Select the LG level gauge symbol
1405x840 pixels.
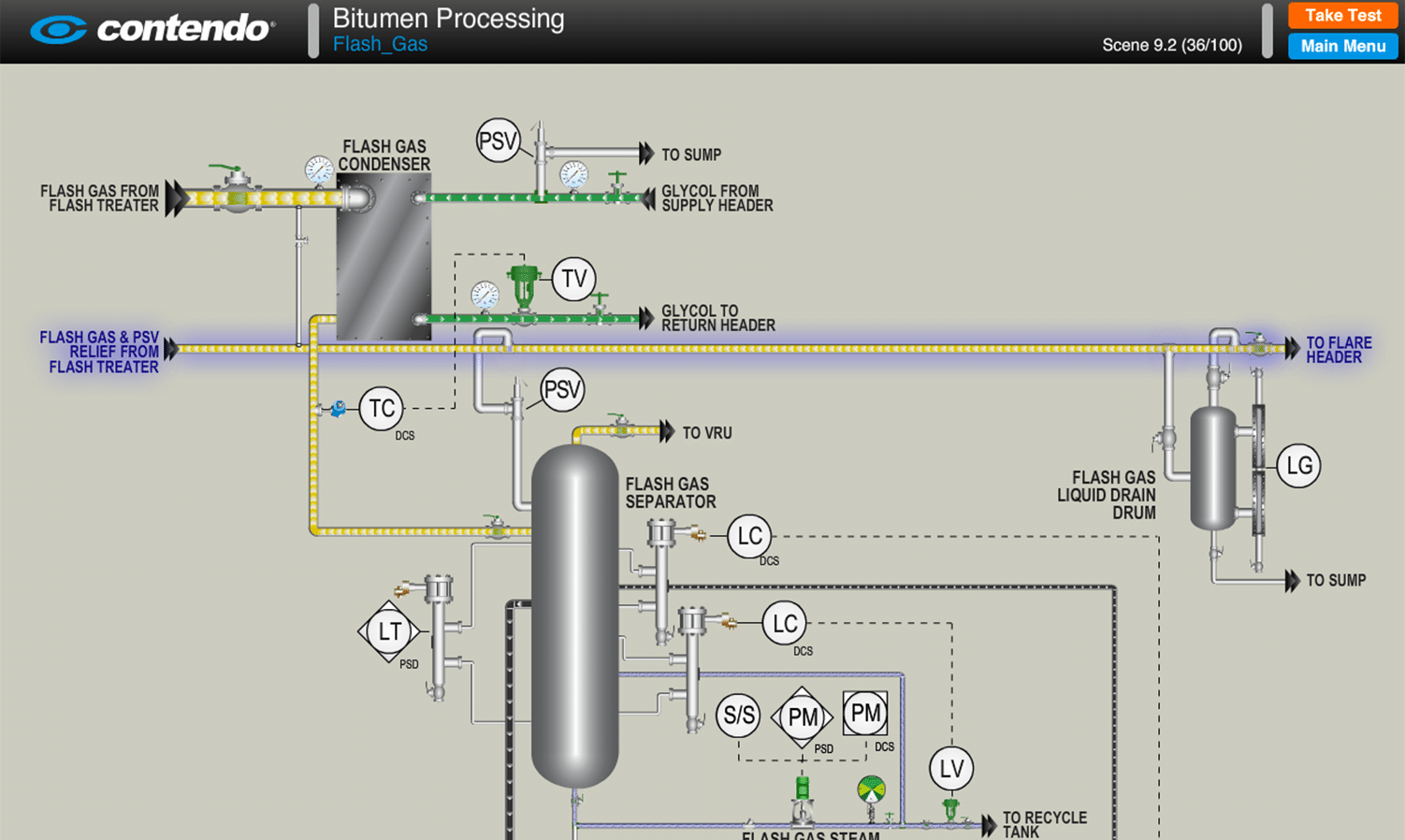click(x=1298, y=466)
